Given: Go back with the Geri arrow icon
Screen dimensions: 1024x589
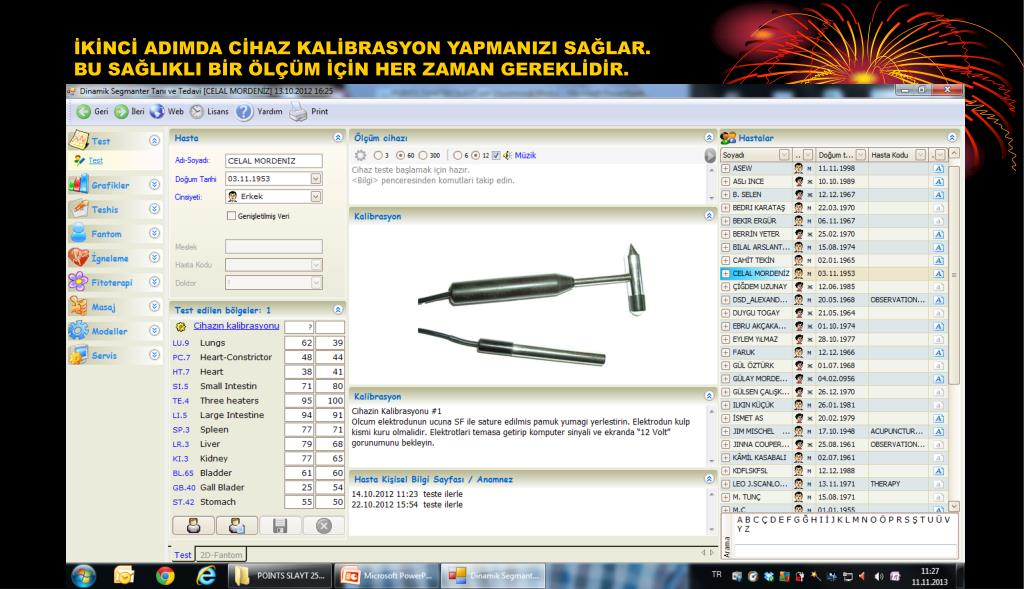Looking at the screenshot, I should pyautogui.click(x=84, y=112).
